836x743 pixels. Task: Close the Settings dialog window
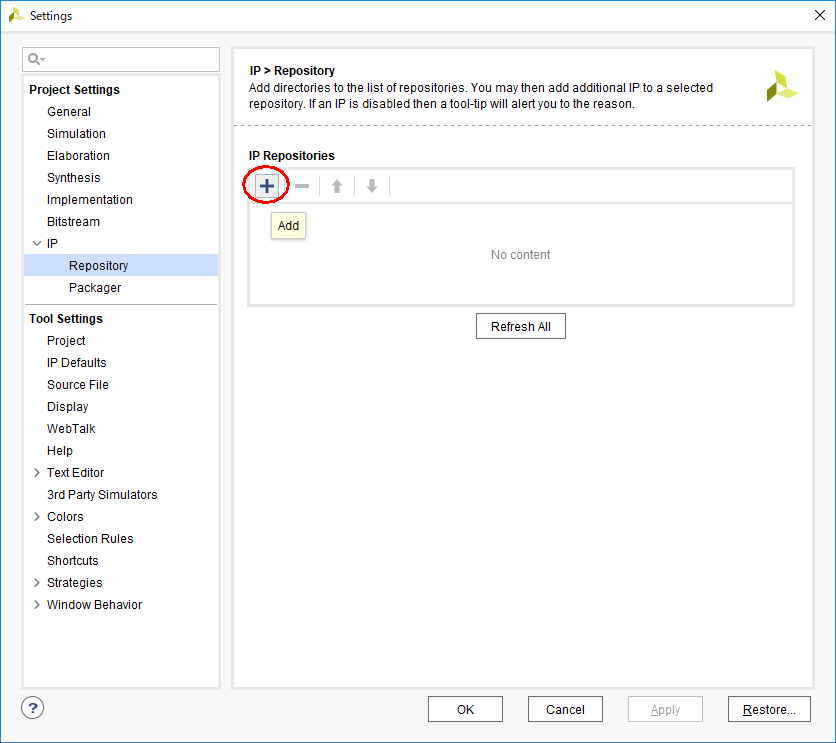pos(820,16)
